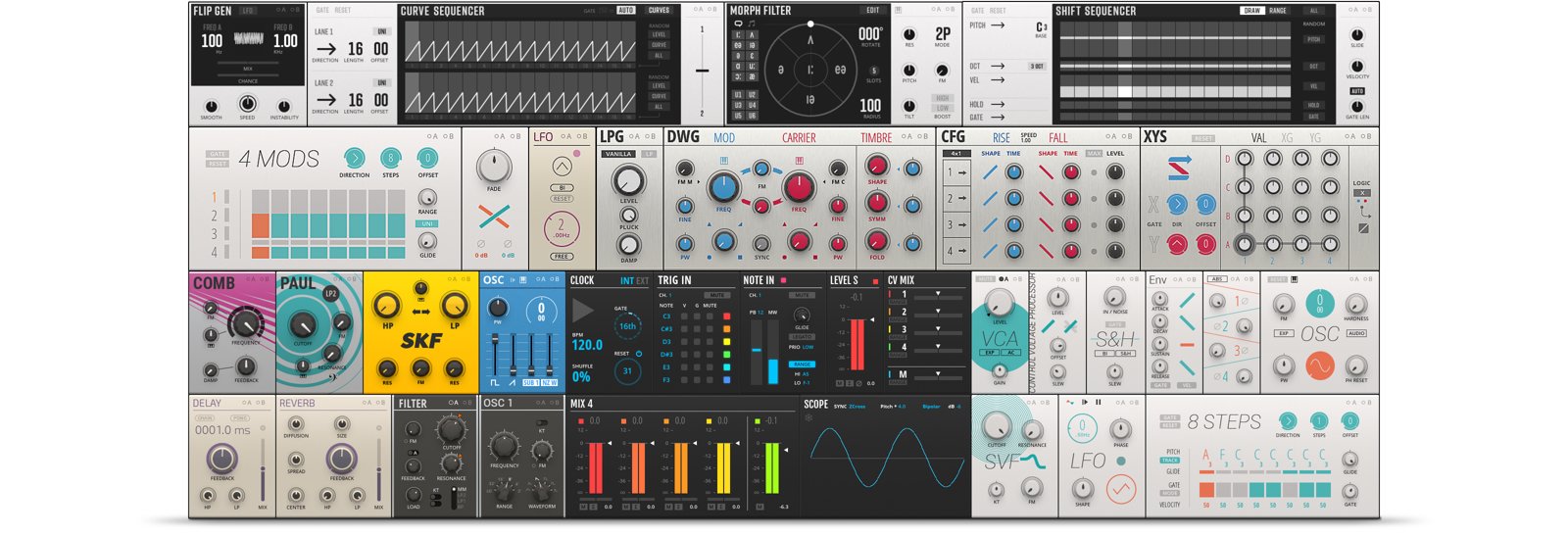The height and width of the screenshot is (535, 1568).
Task: Click the 4 Mods direction arrow icon
Action: [354, 158]
